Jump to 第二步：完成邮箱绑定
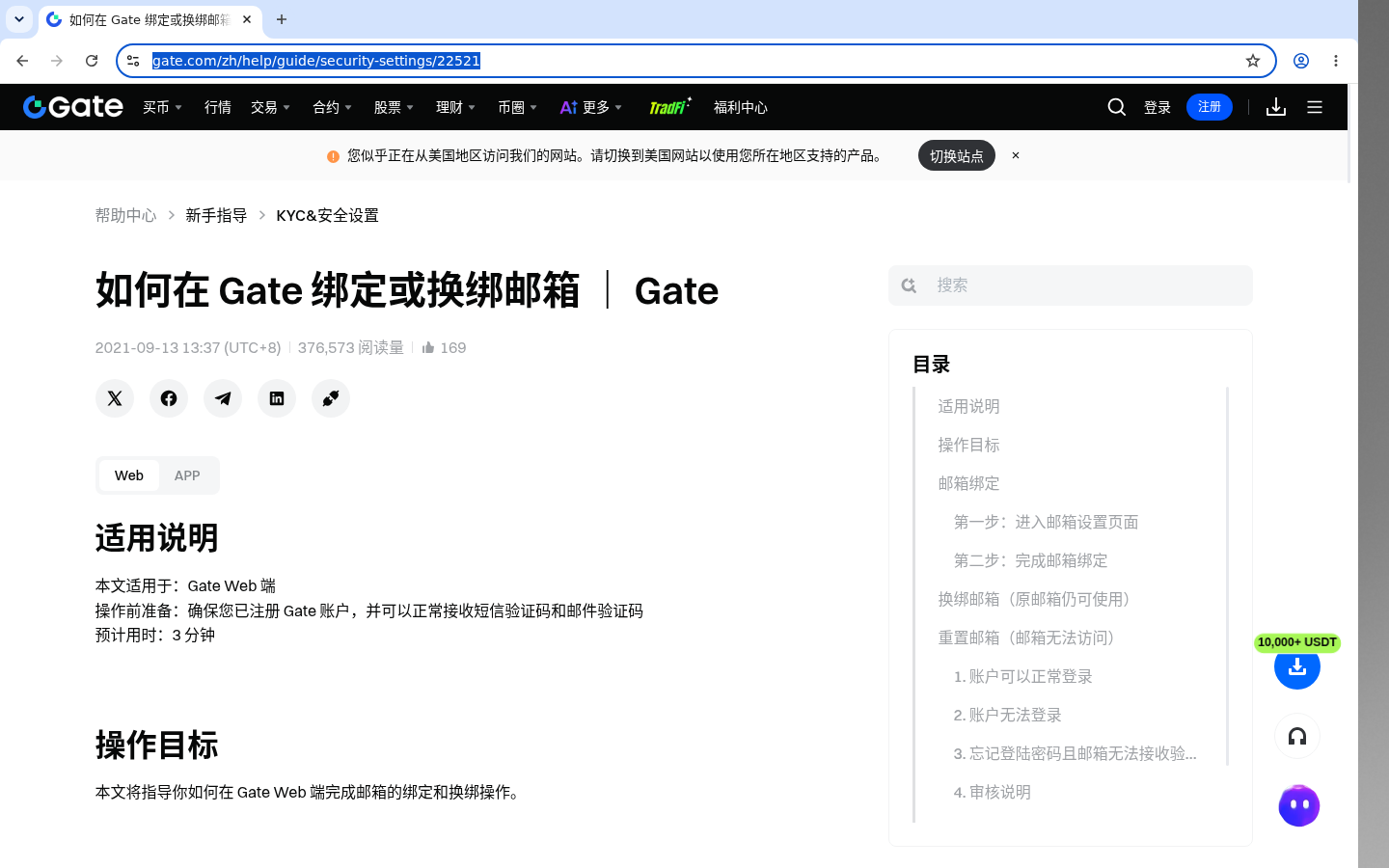 [1030, 560]
